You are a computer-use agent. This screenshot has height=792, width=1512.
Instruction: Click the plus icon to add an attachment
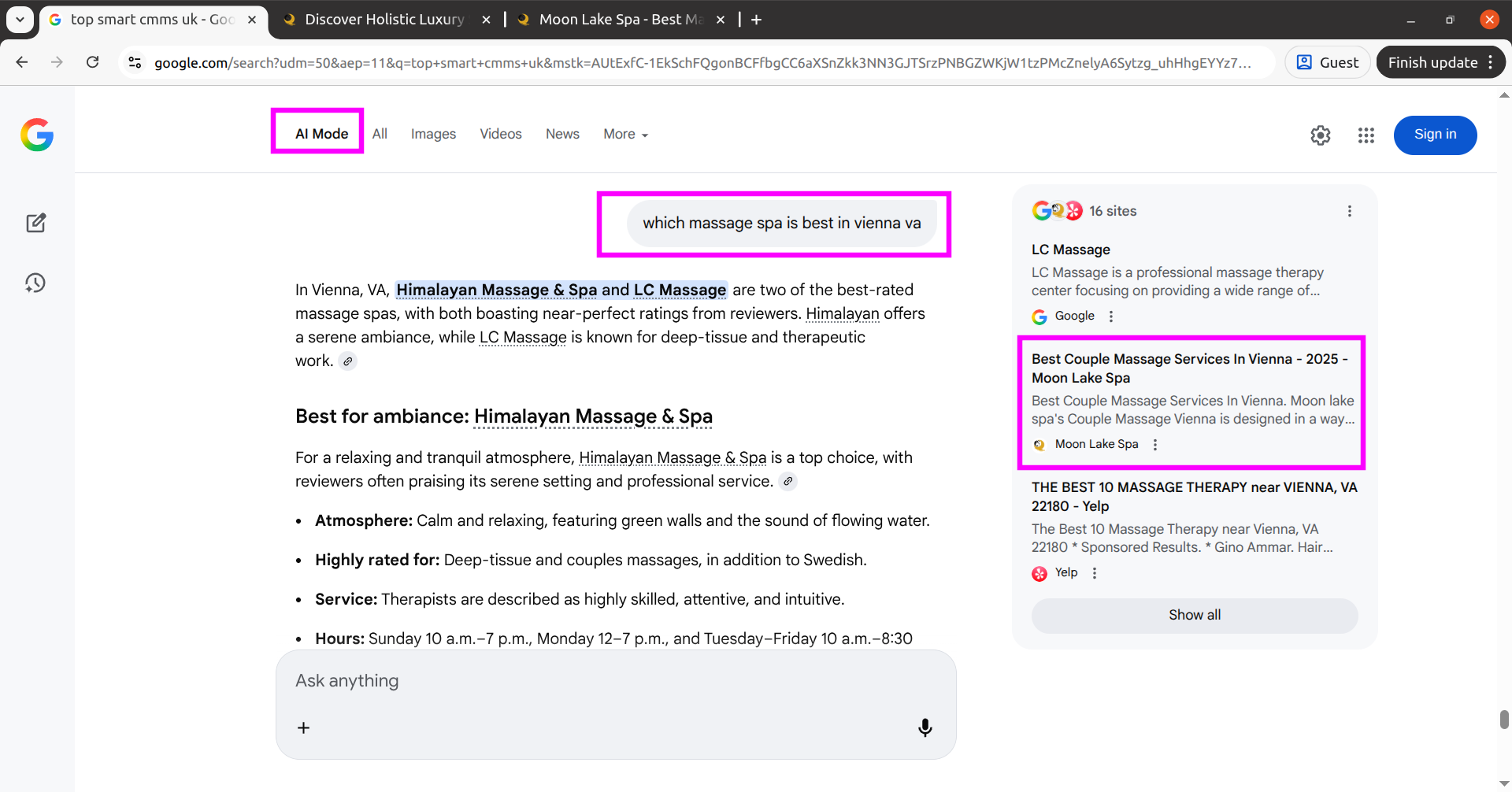click(x=303, y=727)
